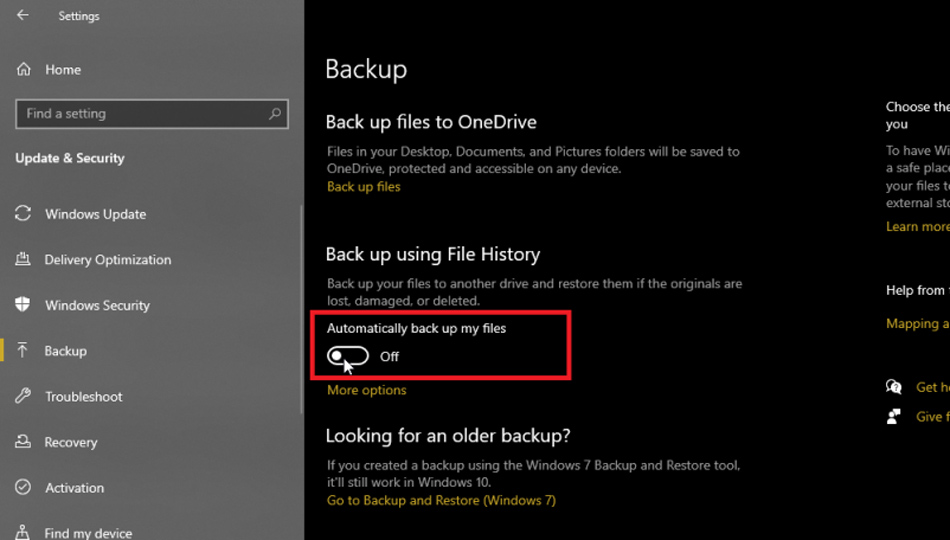950x540 pixels.
Task: Click the Back up files link
Action: pyautogui.click(x=364, y=187)
